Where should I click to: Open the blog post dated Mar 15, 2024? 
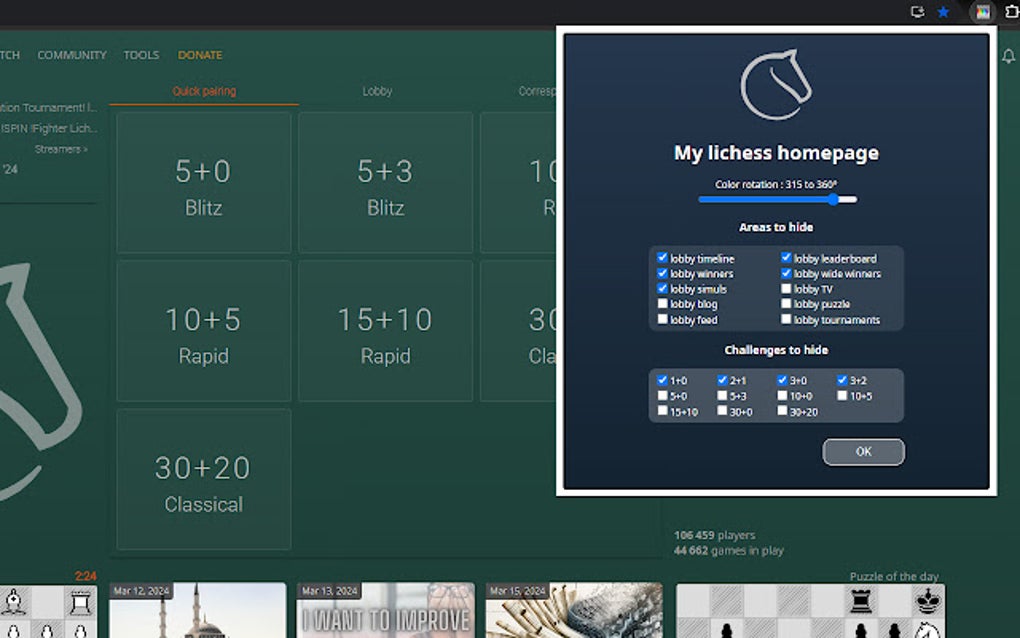coord(574,610)
